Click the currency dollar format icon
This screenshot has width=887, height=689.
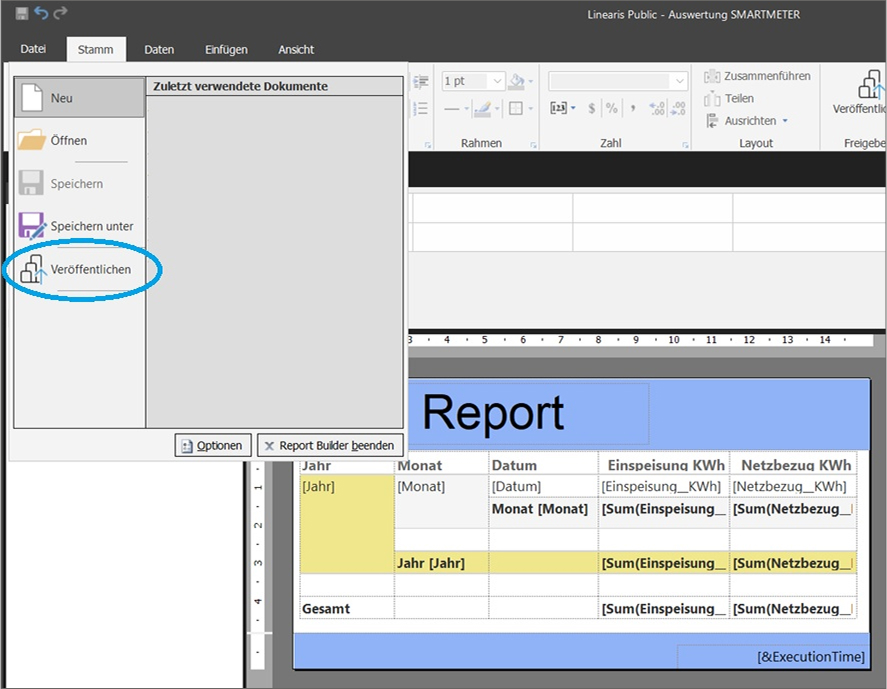point(592,109)
